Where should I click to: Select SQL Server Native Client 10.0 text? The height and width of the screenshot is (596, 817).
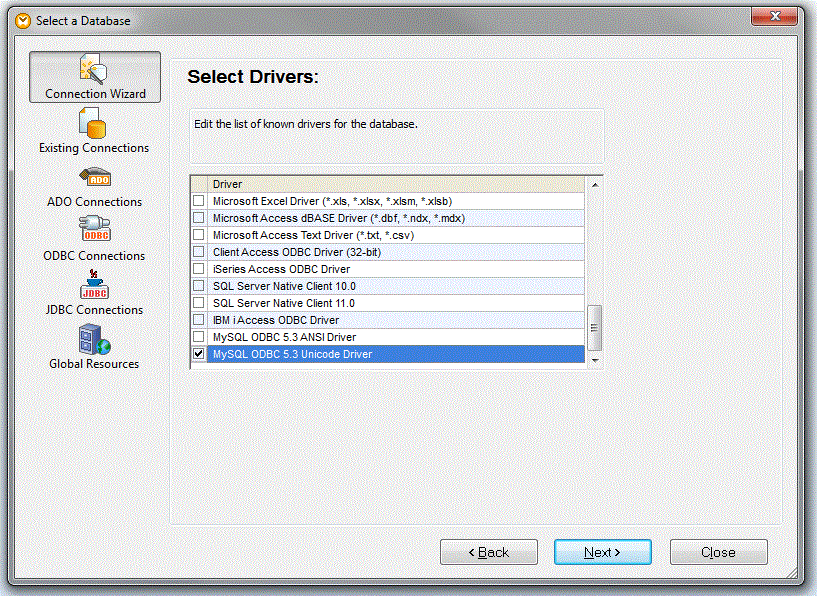coord(284,286)
